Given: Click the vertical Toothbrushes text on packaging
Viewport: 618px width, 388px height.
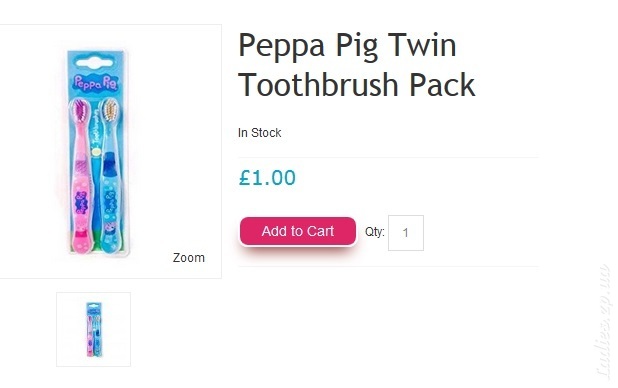Looking at the screenshot, I should [x=96, y=128].
